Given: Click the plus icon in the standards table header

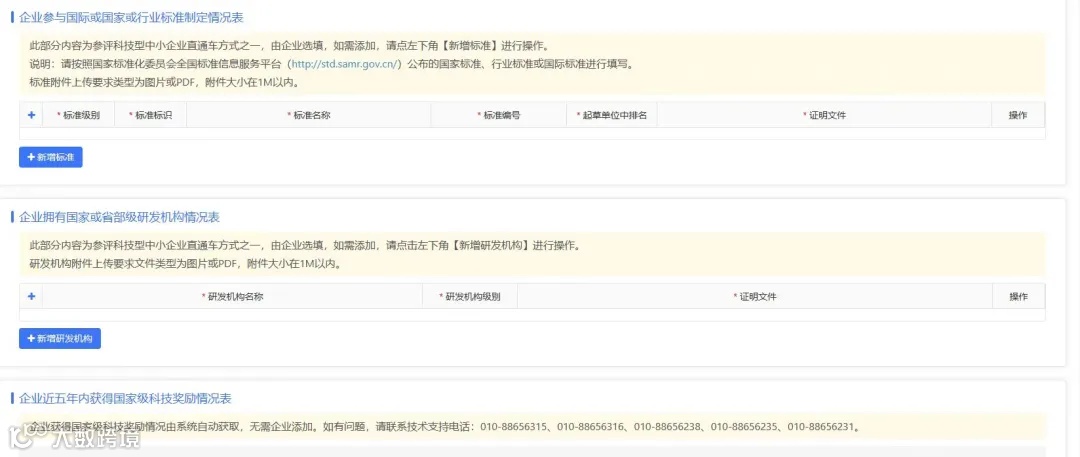Looking at the screenshot, I should (x=31, y=115).
